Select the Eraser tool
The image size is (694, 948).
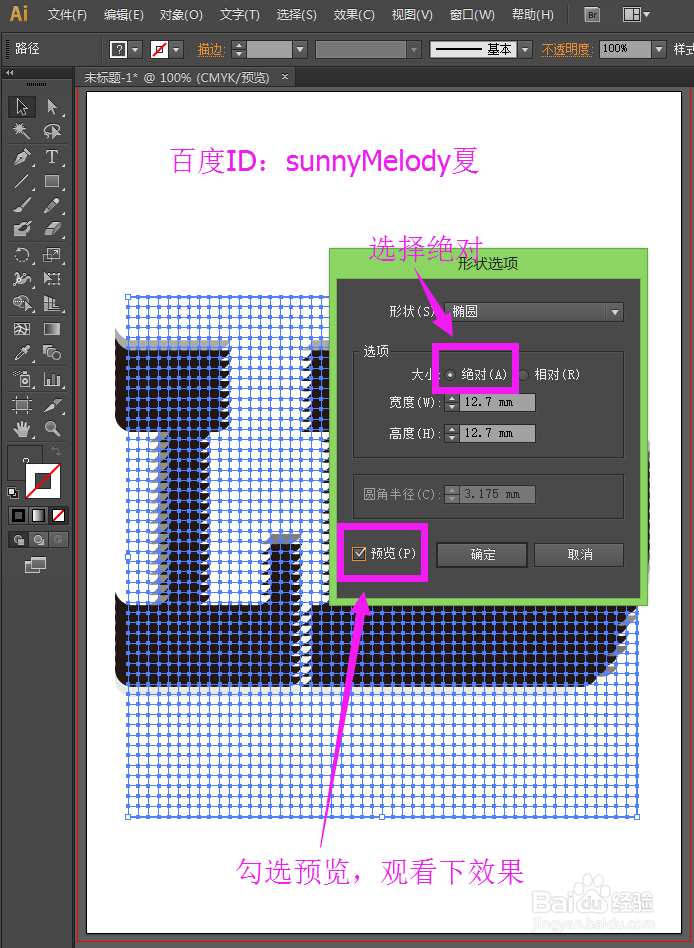pos(52,229)
